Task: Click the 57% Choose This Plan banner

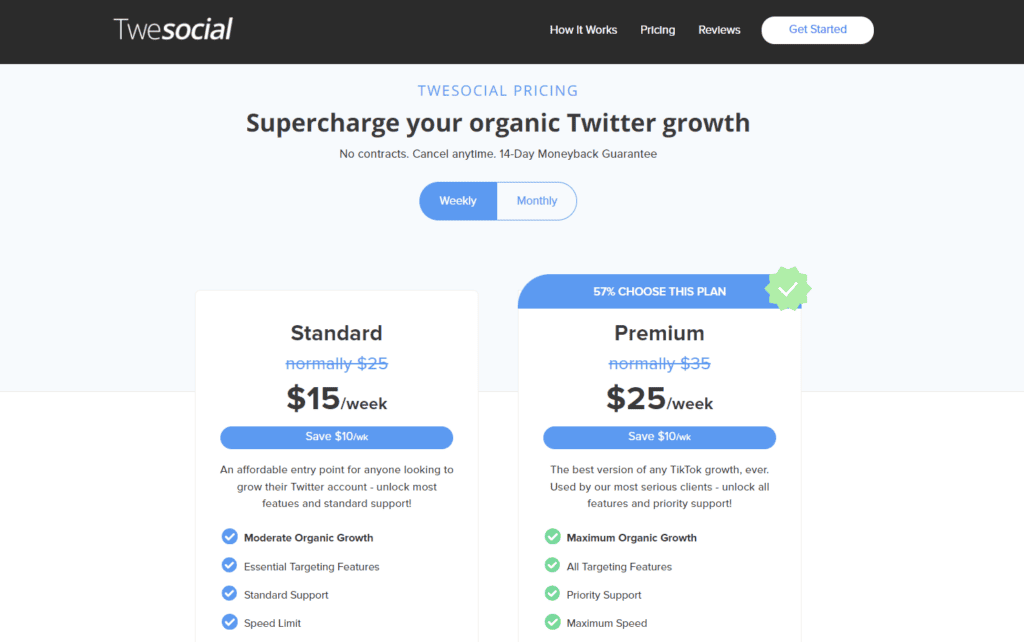Action: tap(659, 291)
